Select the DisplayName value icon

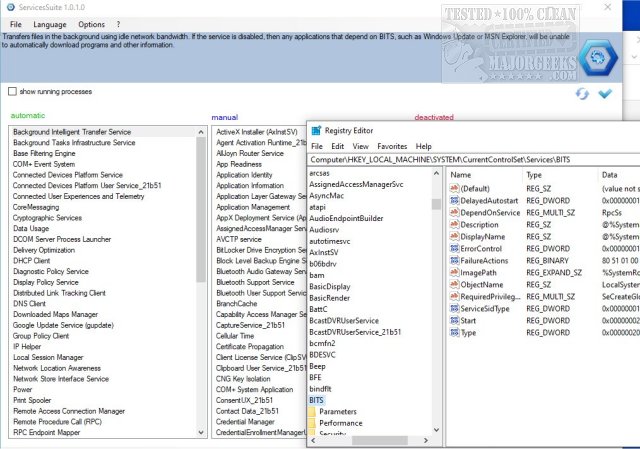(x=454, y=236)
